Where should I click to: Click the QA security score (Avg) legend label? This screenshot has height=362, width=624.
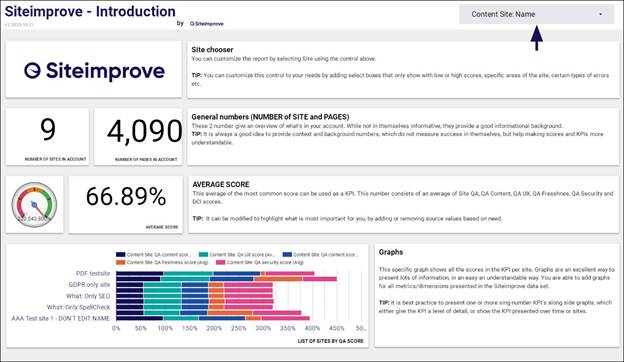pos(265,263)
